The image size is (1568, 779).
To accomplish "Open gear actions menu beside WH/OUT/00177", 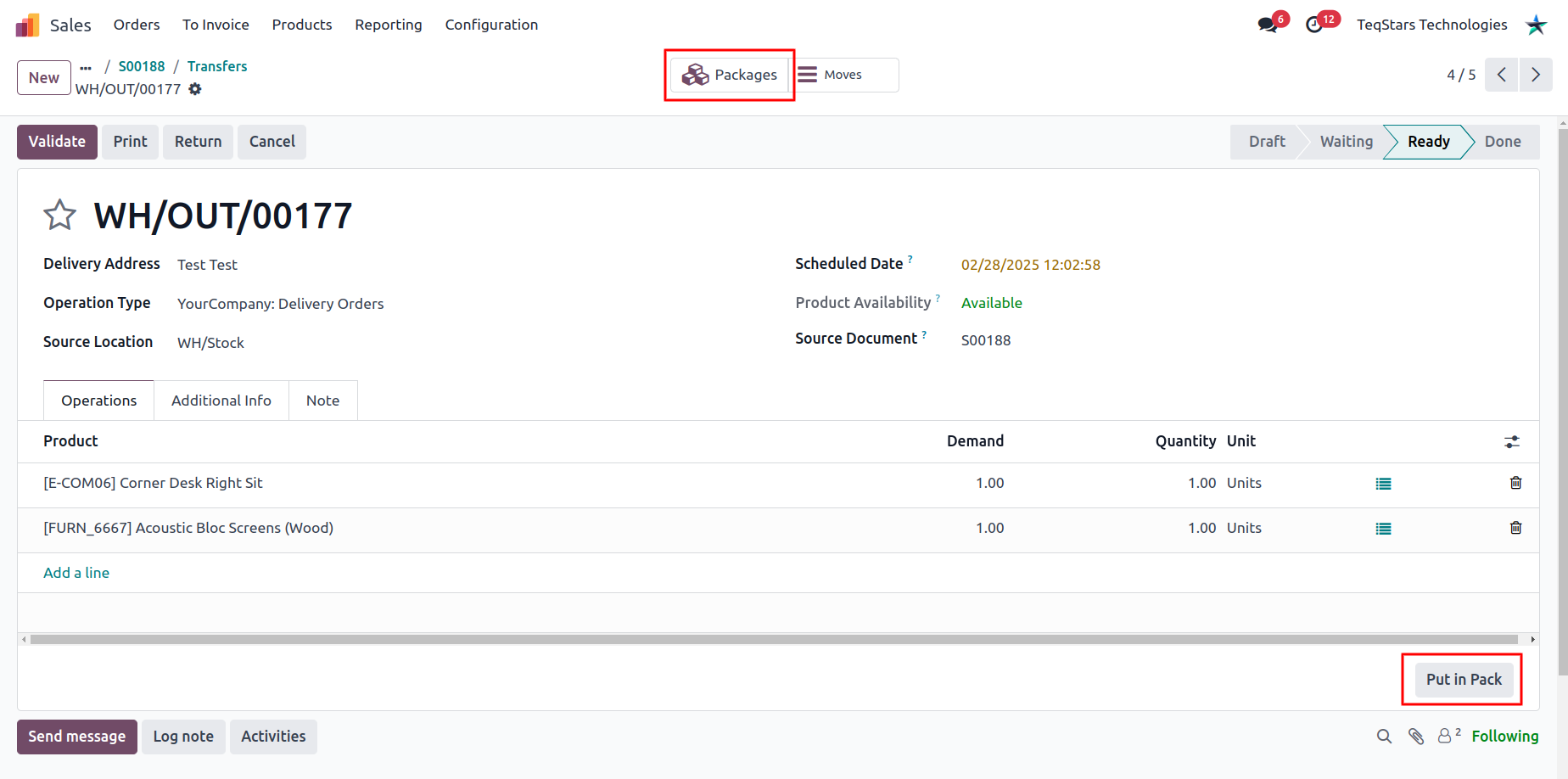I will click(195, 89).
